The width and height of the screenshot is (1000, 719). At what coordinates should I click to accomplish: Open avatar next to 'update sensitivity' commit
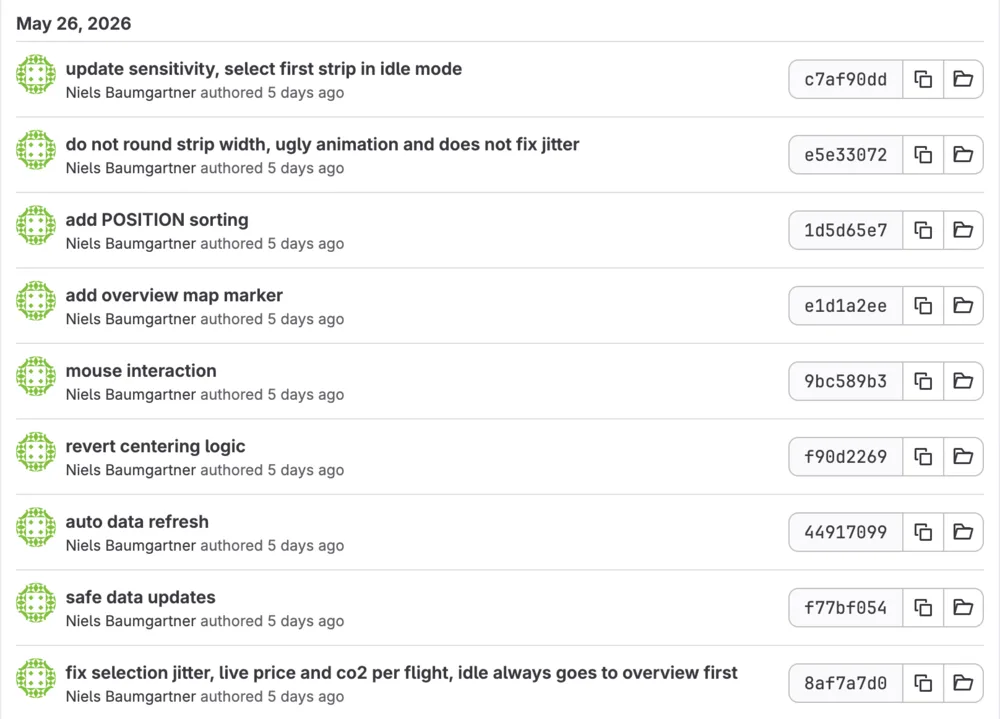tap(36, 74)
